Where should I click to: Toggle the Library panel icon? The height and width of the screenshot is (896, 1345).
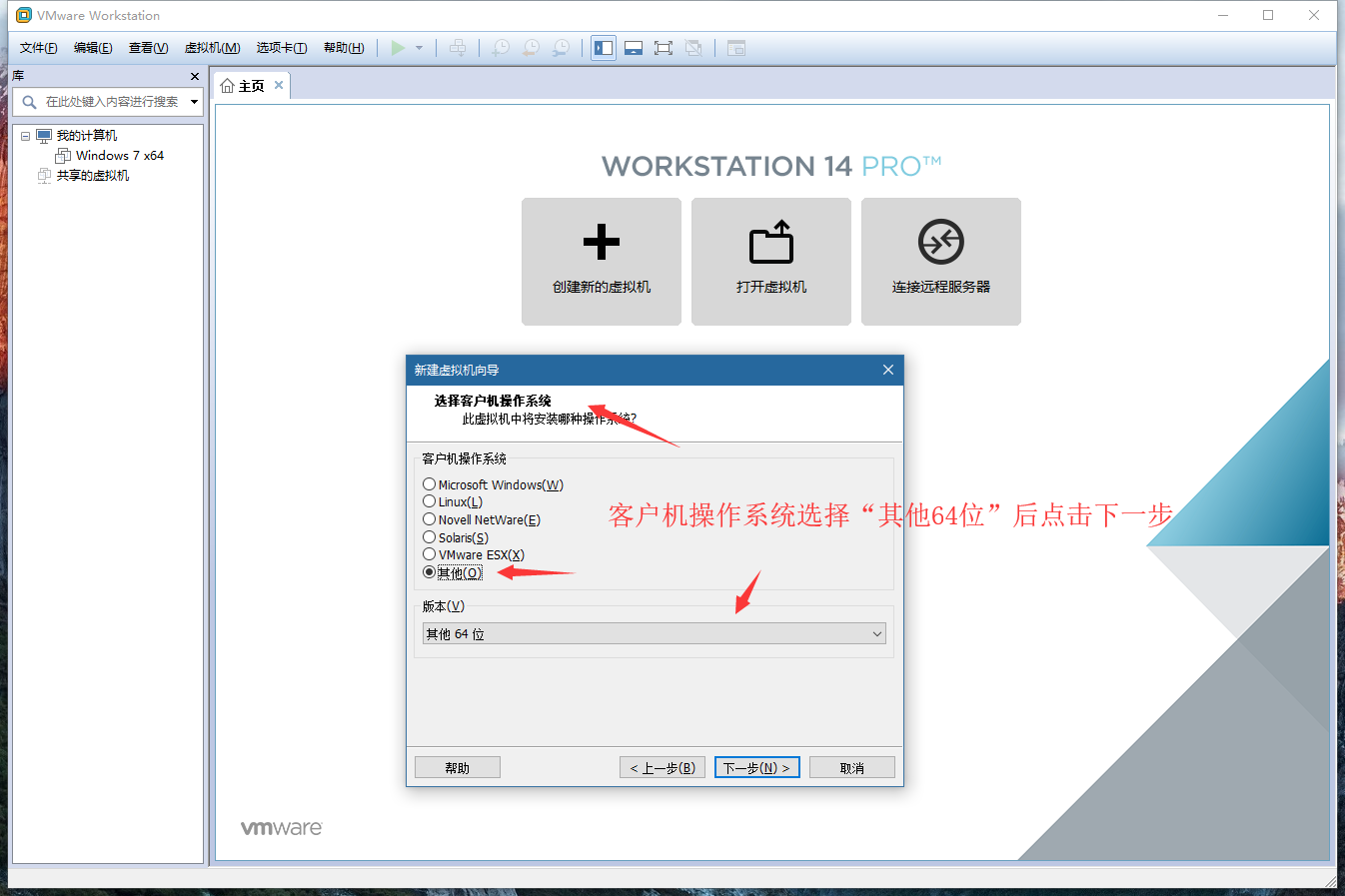[603, 47]
